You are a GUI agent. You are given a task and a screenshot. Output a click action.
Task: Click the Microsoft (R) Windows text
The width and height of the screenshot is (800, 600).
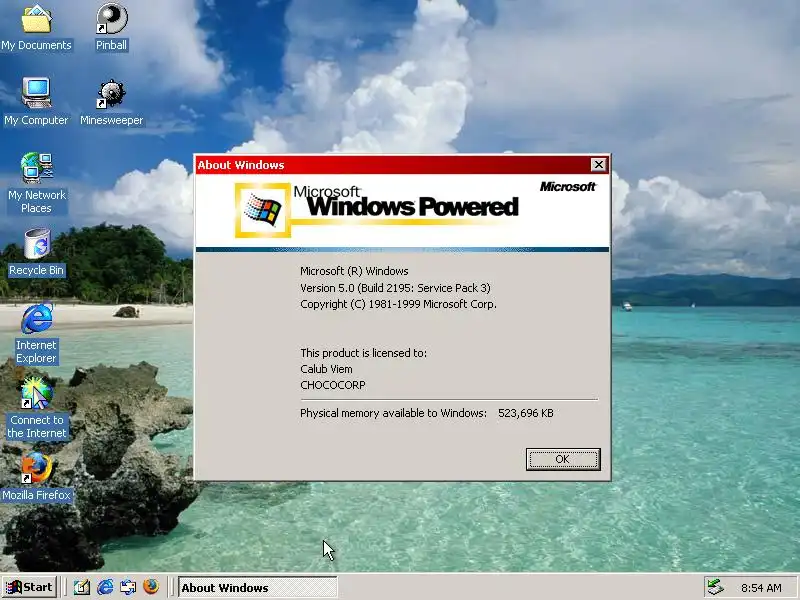click(354, 271)
